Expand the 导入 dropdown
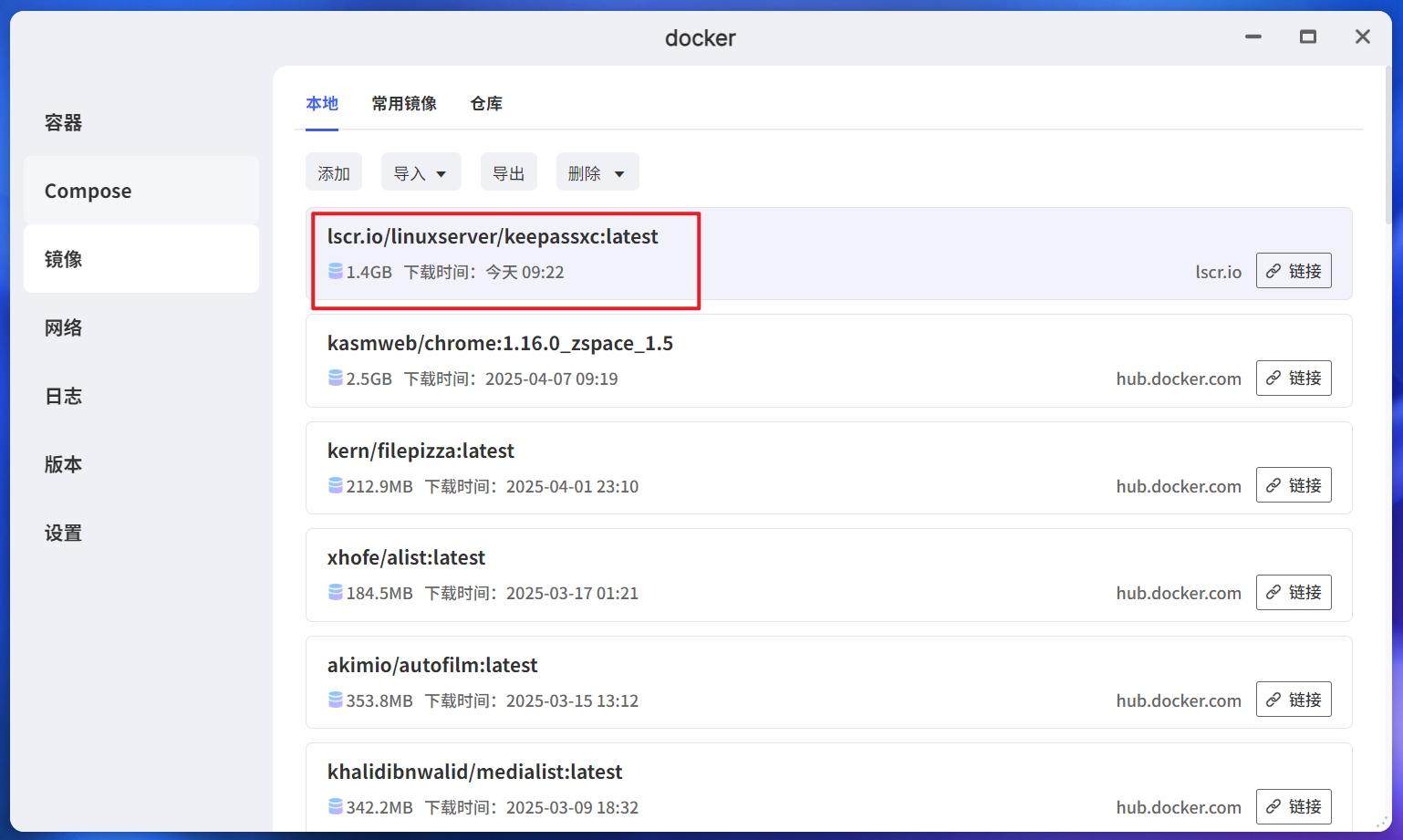Viewport: 1403px width, 840px height. (421, 172)
